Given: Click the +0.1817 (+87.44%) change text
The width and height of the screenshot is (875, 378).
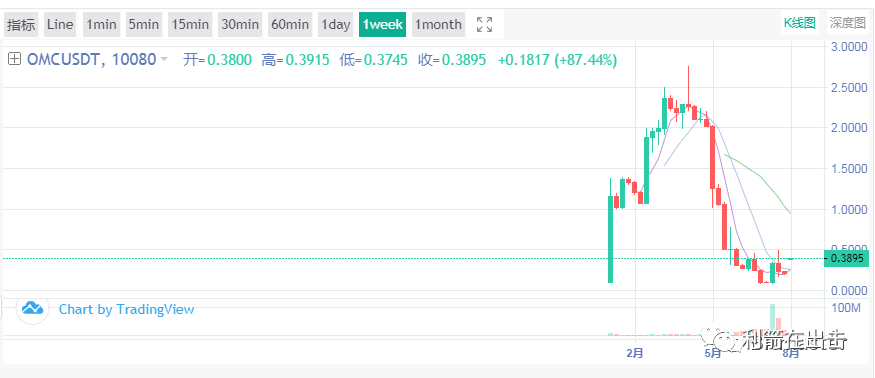Looking at the screenshot, I should pos(557,59).
